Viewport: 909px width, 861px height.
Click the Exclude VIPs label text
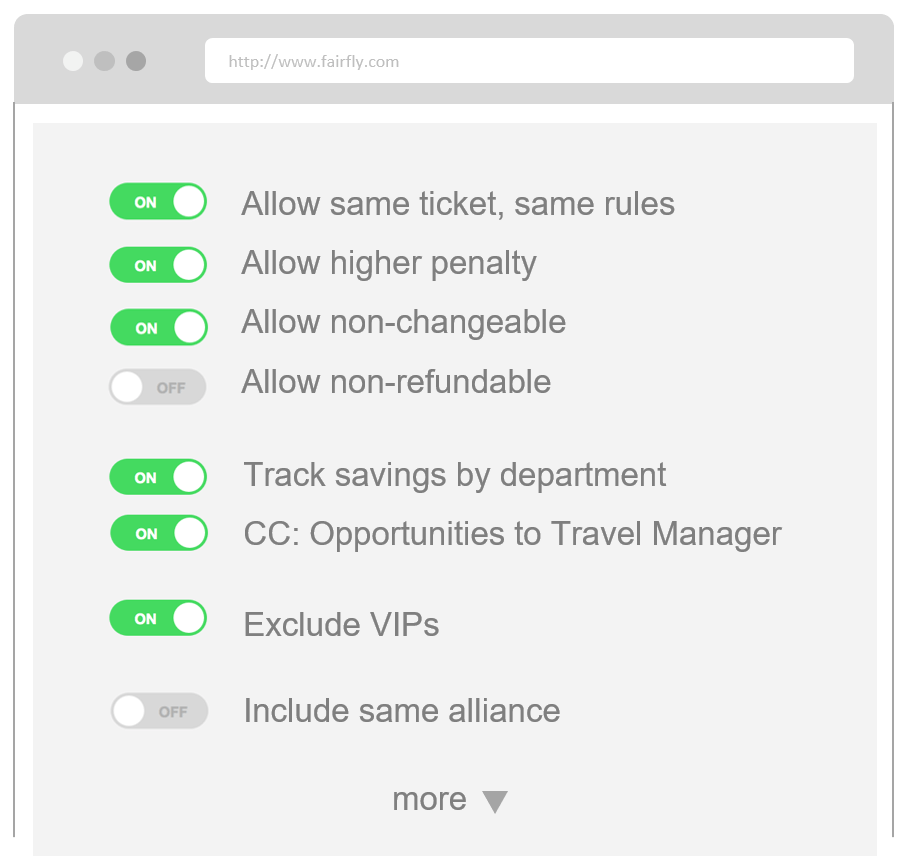click(x=341, y=624)
